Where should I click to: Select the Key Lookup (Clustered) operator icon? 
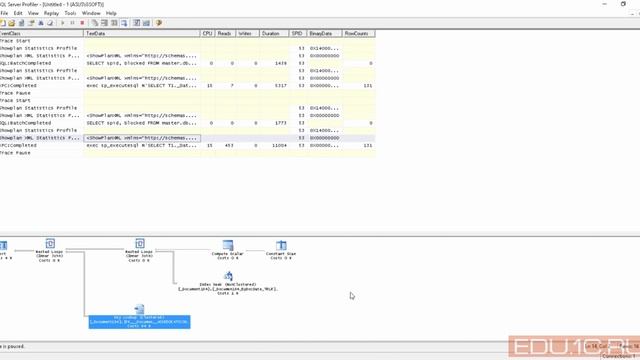[139, 309]
